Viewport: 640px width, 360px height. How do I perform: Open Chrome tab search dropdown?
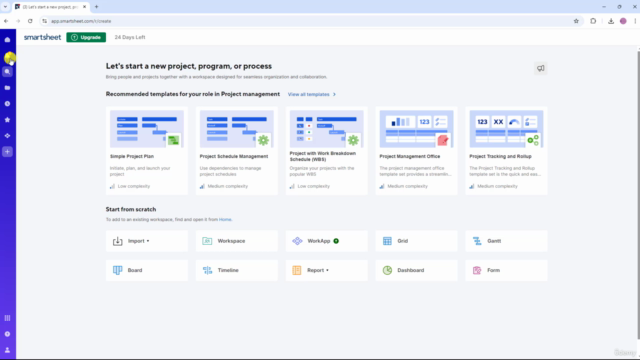(5, 7)
